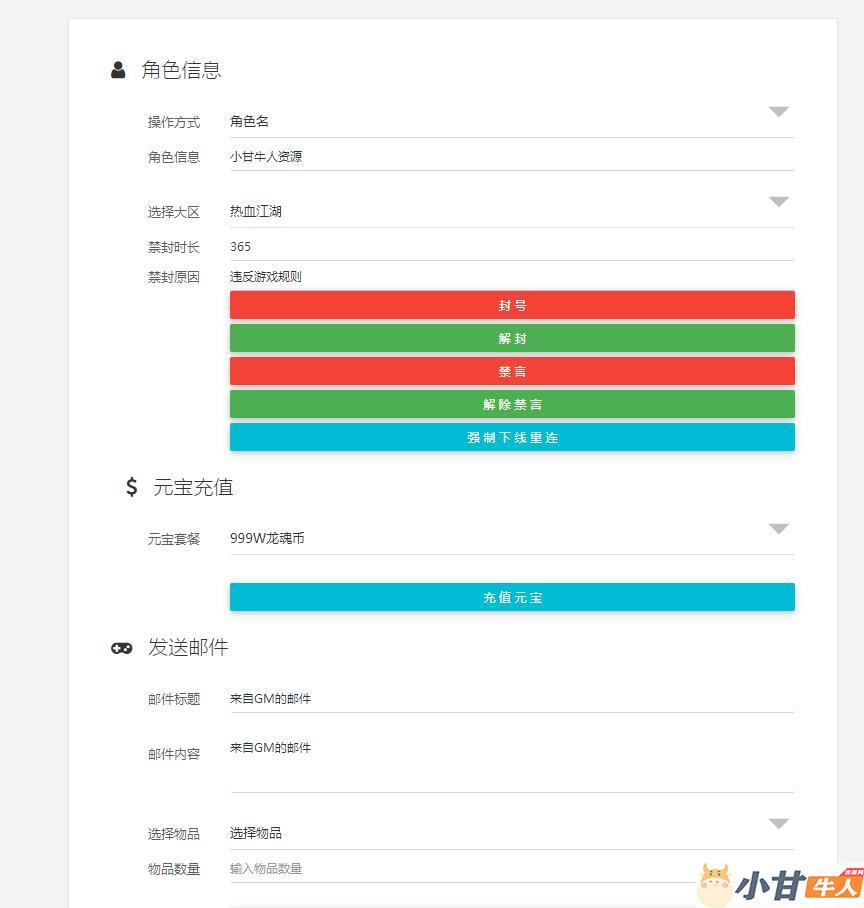
Task: Click inside the 邮件内容 text area
Action: click(512, 765)
